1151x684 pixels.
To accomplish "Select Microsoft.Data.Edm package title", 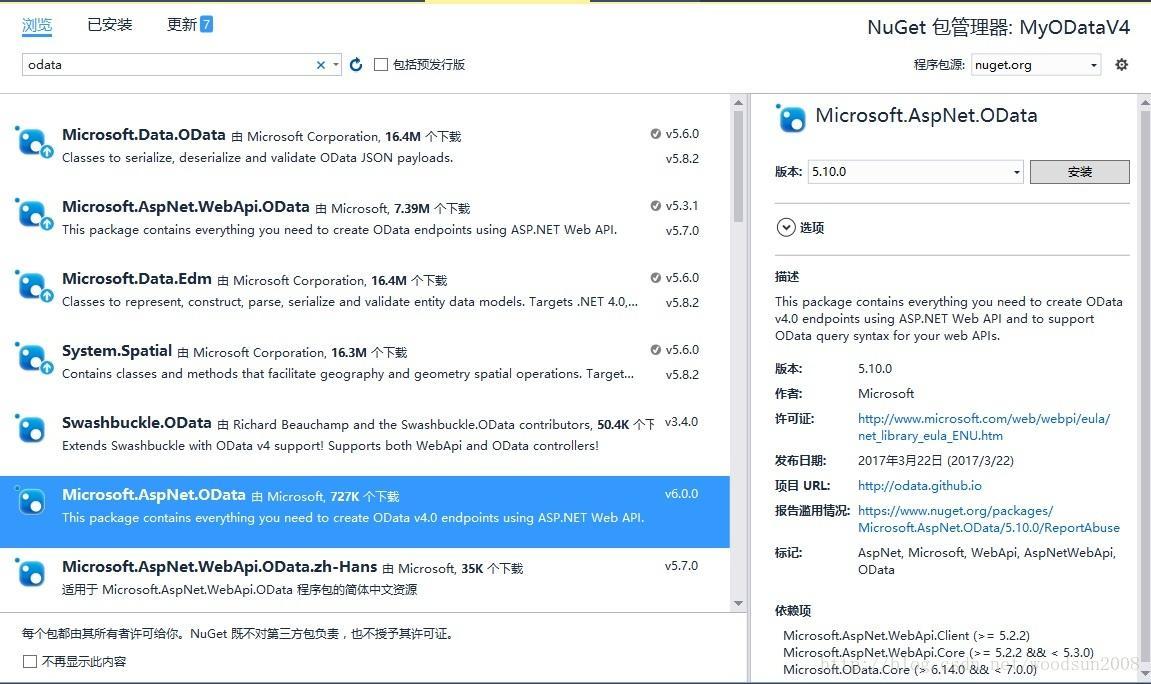I will coord(137,279).
